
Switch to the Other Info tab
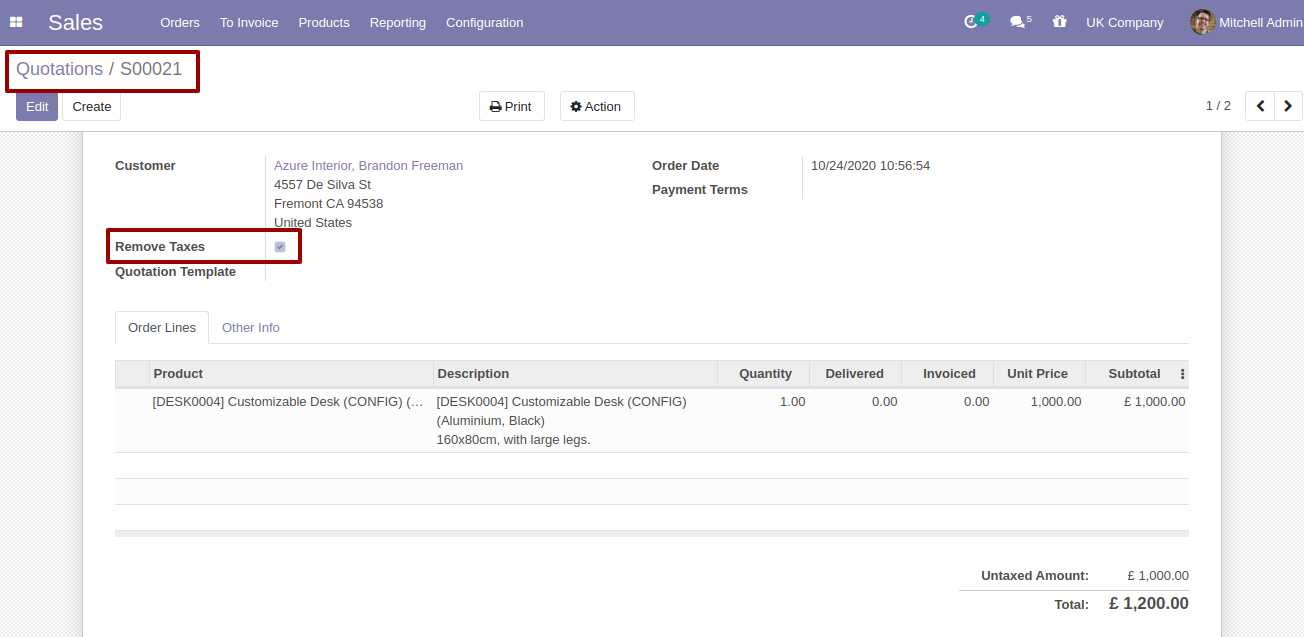250,328
